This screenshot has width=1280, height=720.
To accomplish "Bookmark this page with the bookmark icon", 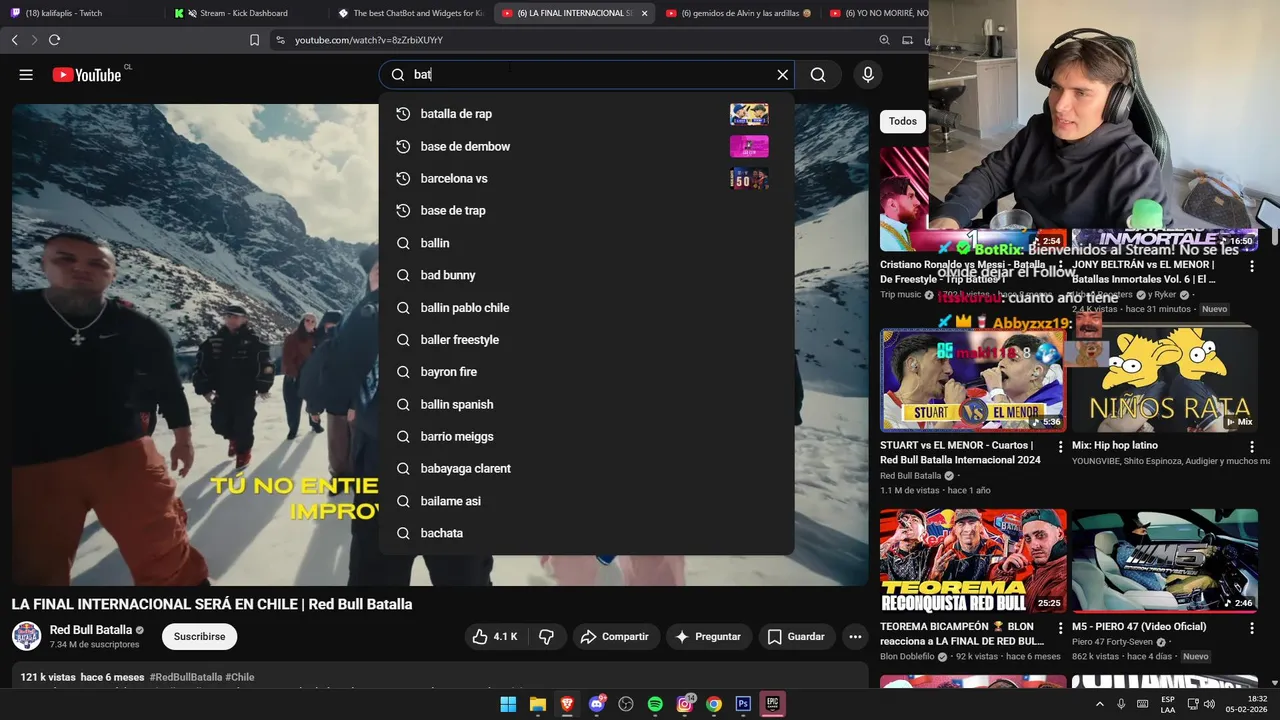I will [254, 40].
